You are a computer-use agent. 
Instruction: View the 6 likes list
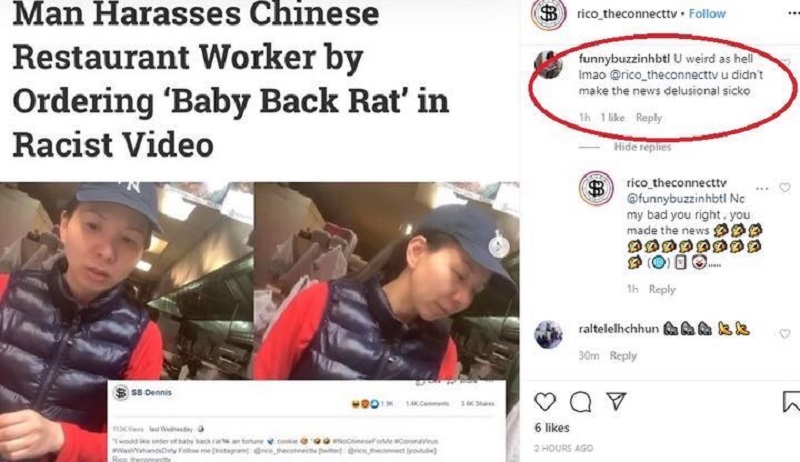pyautogui.click(x=552, y=427)
